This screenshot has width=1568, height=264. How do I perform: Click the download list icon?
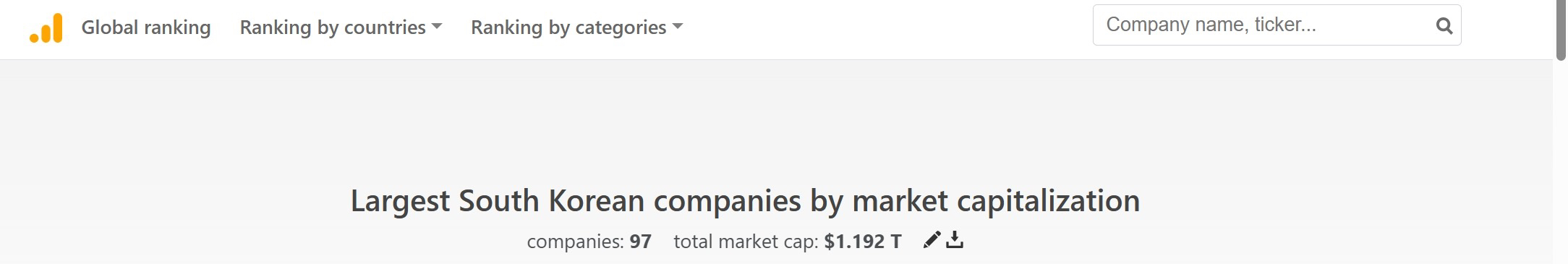point(955,239)
